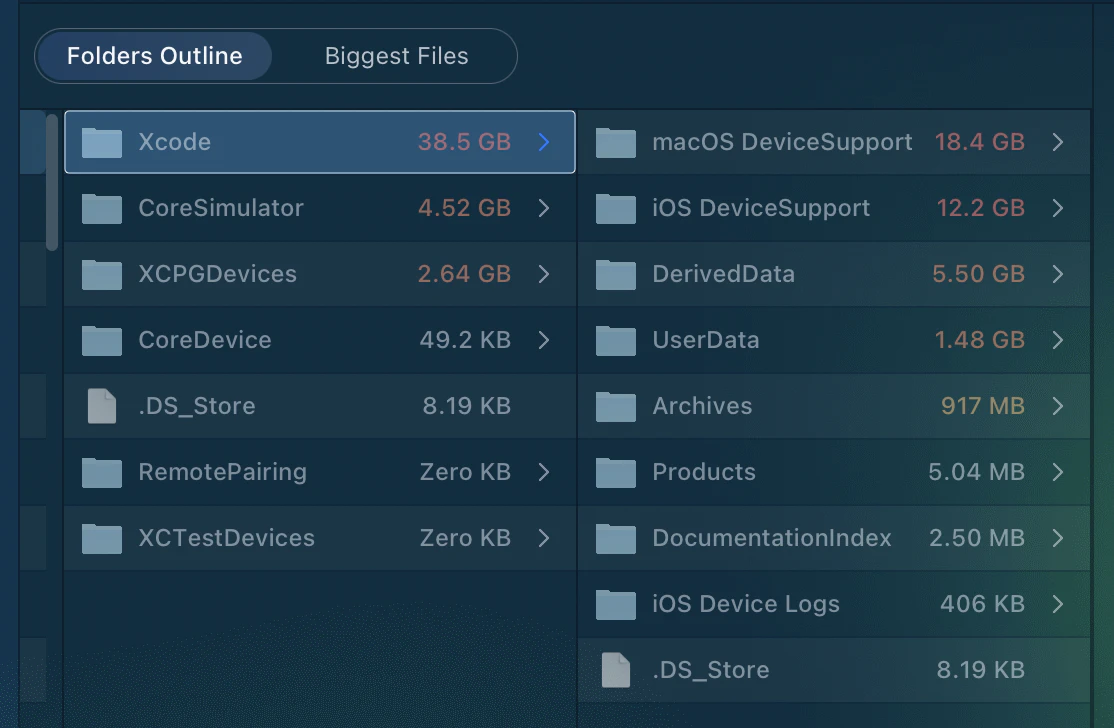Click the XCPGDevices folder icon

click(x=102, y=274)
